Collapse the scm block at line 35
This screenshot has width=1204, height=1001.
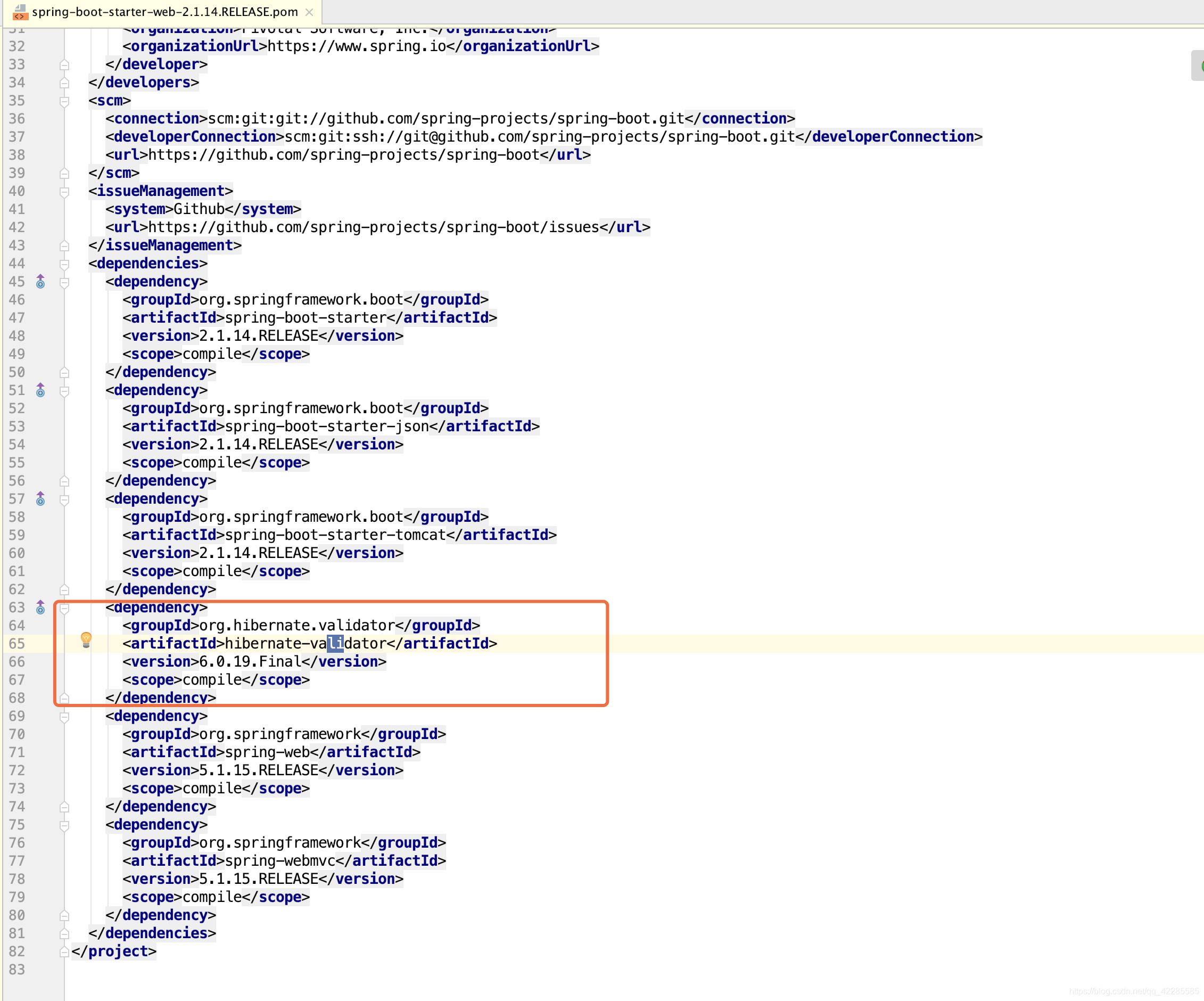(67, 100)
